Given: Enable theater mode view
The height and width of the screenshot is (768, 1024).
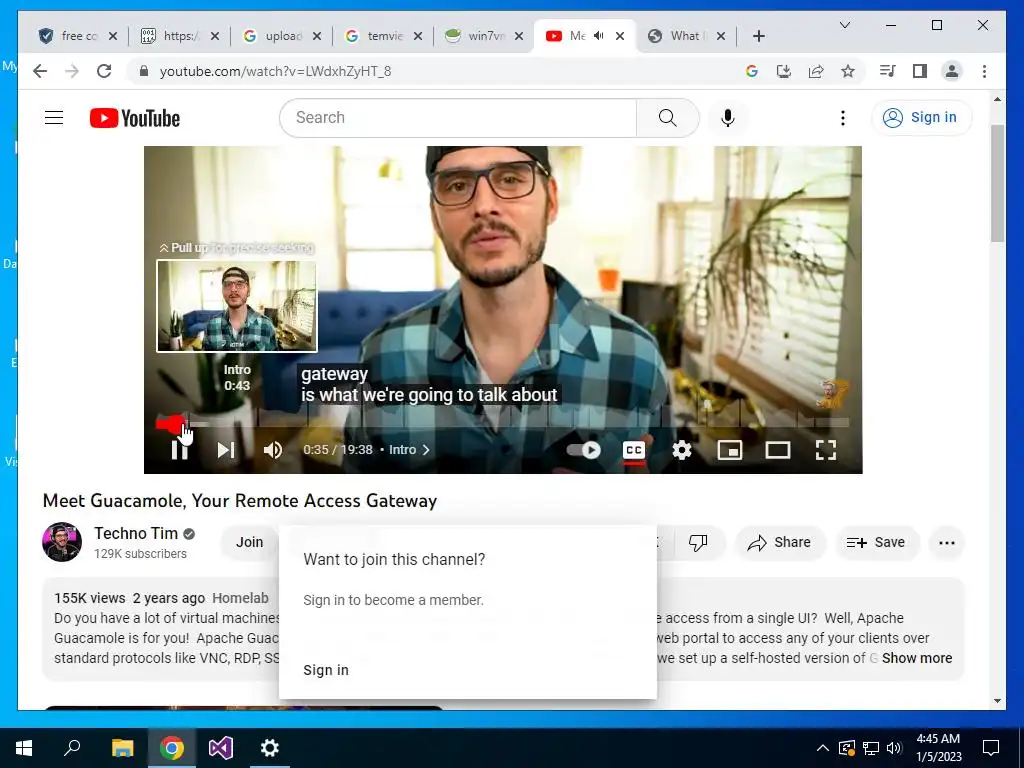Looking at the screenshot, I should point(778,450).
